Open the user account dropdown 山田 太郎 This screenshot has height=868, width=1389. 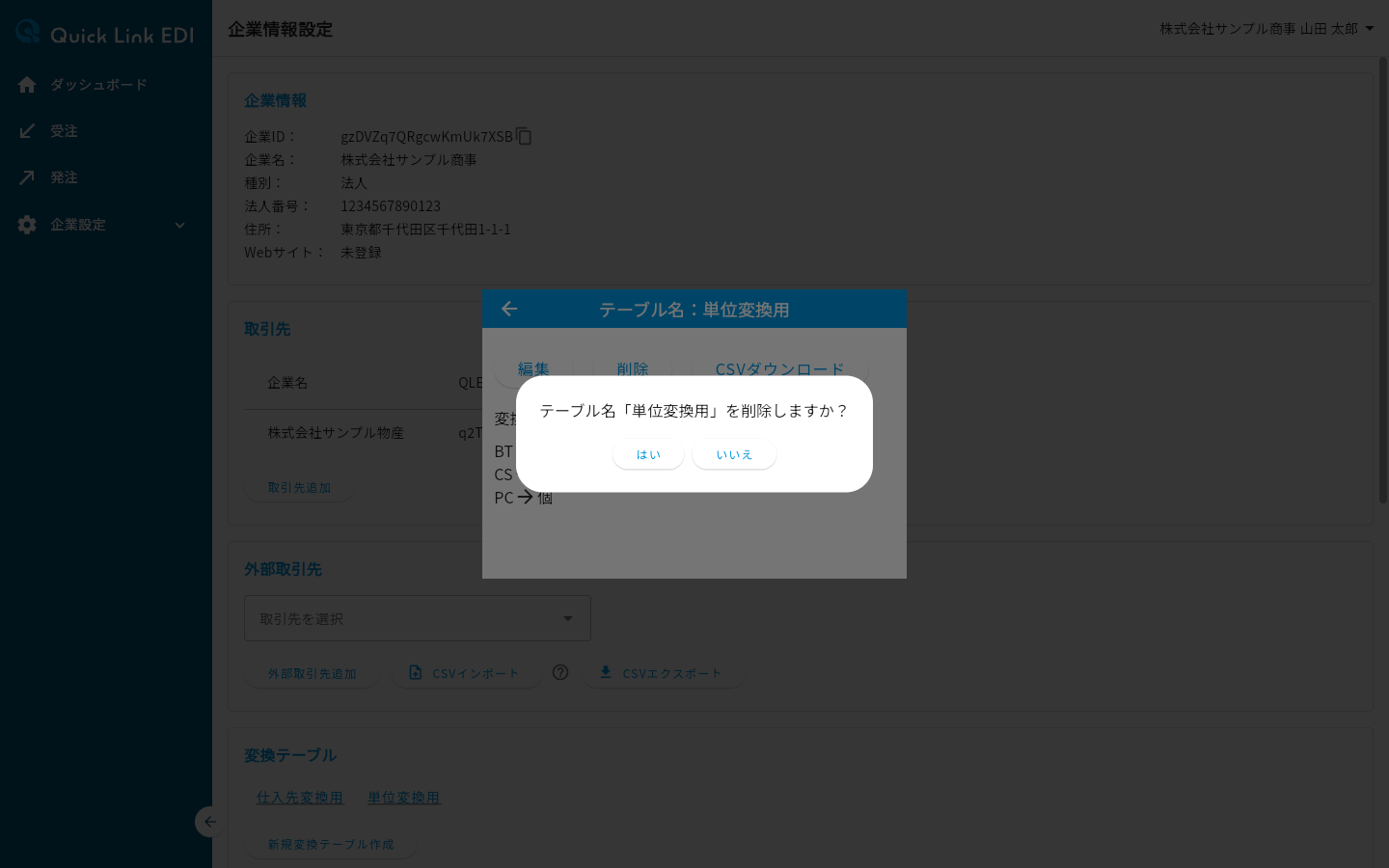1267,29
